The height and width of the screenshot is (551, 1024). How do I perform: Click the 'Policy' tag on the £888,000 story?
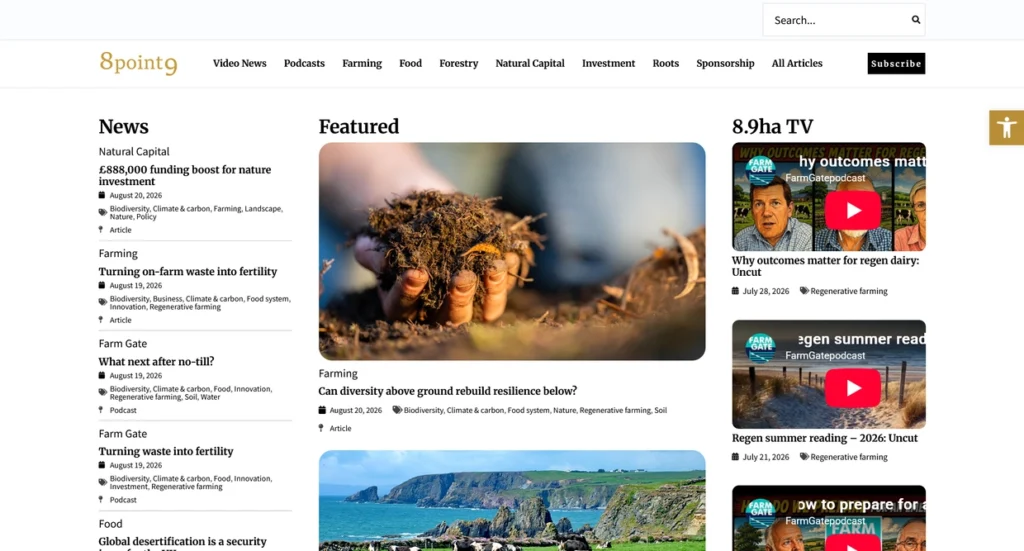click(146, 217)
